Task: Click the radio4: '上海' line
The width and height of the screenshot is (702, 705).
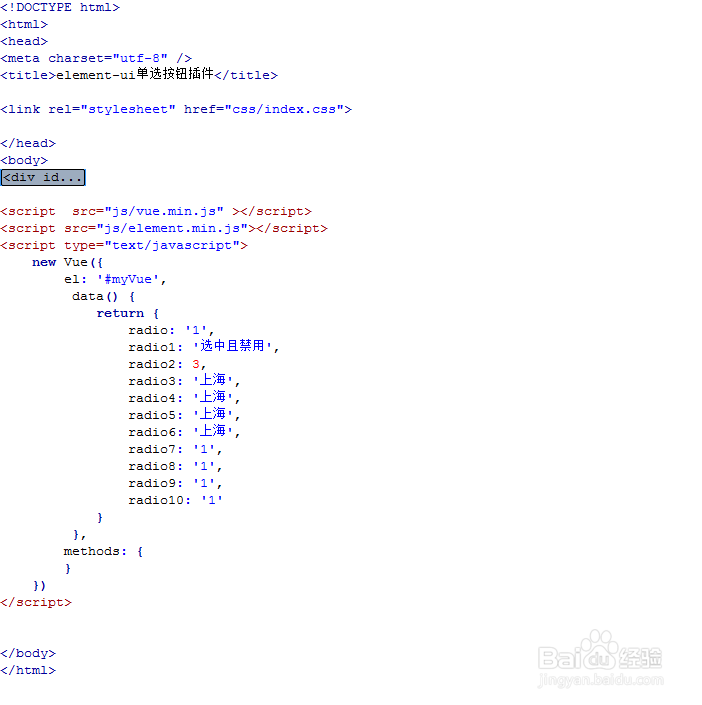Action: pyautogui.click(x=184, y=398)
